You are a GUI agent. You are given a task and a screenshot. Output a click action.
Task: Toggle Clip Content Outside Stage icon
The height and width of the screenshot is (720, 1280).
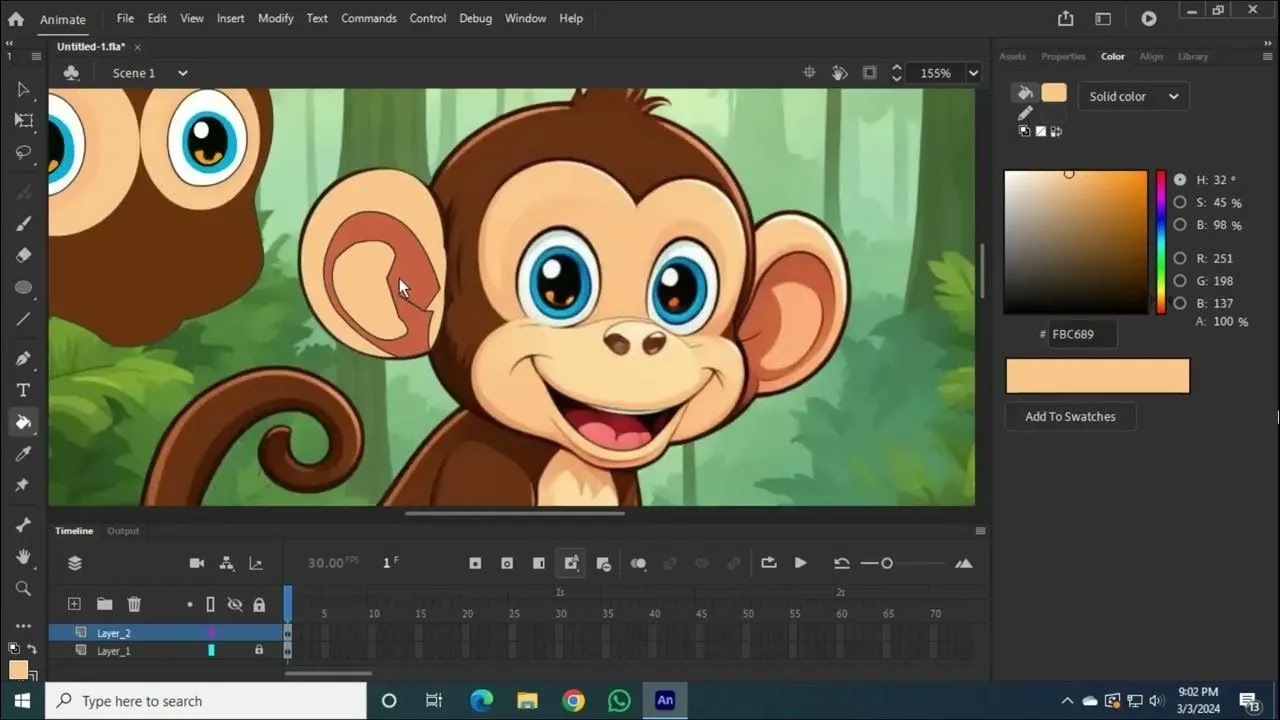[870, 73]
